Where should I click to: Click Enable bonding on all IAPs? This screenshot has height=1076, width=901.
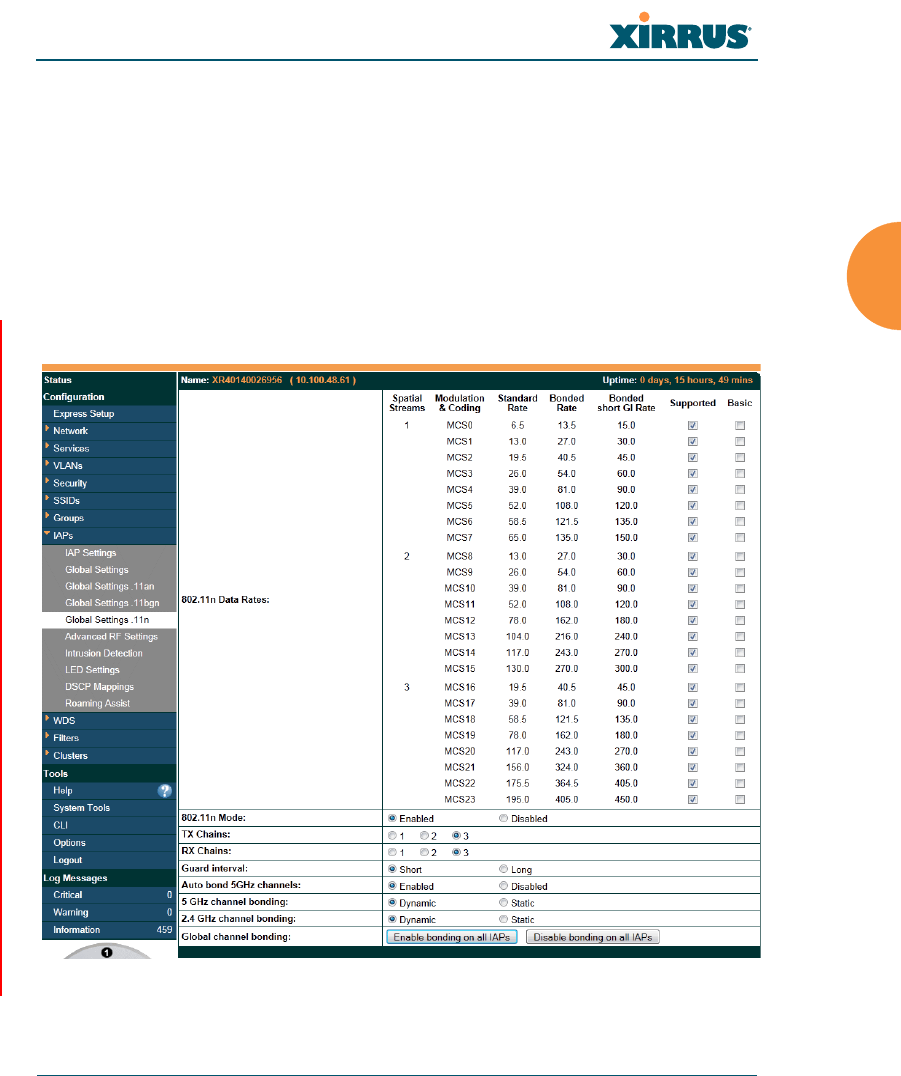coord(452,937)
